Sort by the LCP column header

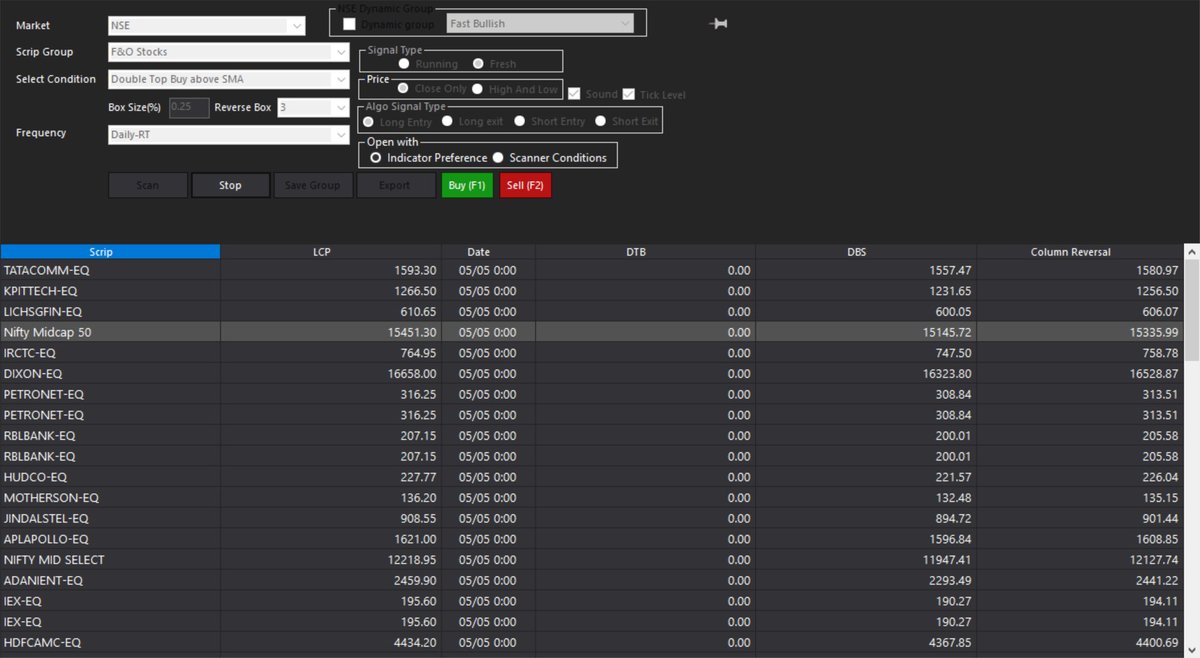[x=331, y=252]
